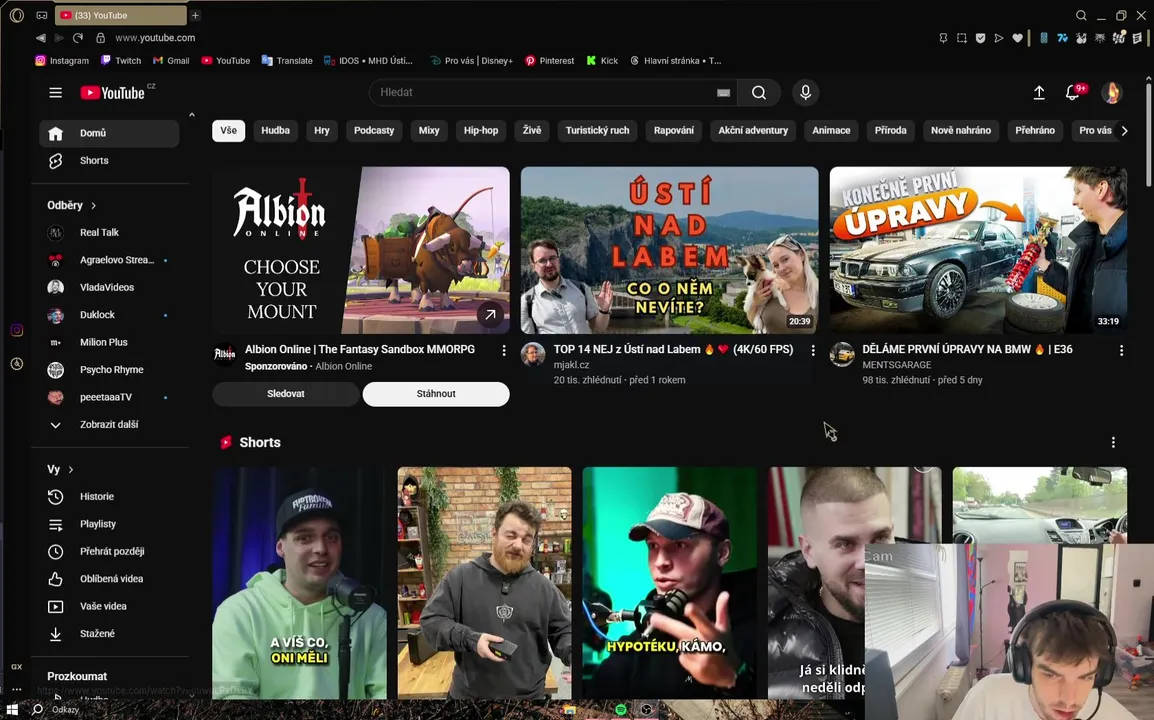Image resolution: width=1154 pixels, height=720 pixels.
Task: Click the search magnifier button
Action: [x=759, y=93]
